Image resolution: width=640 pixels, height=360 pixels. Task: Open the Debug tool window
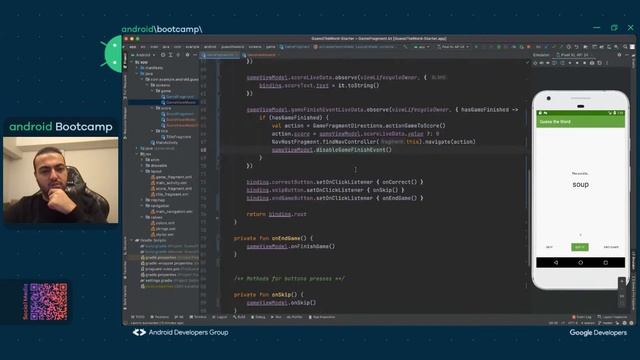click(x=258, y=317)
